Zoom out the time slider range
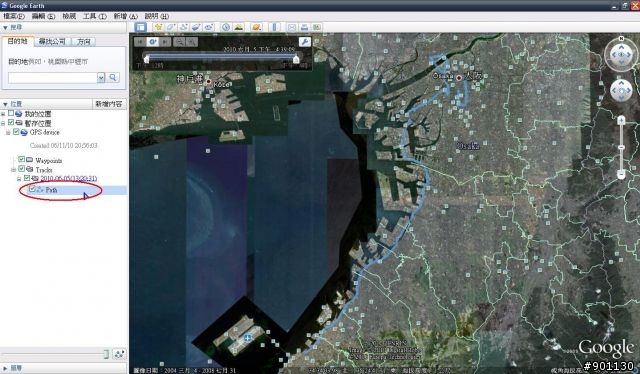 (x=179, y=42)
